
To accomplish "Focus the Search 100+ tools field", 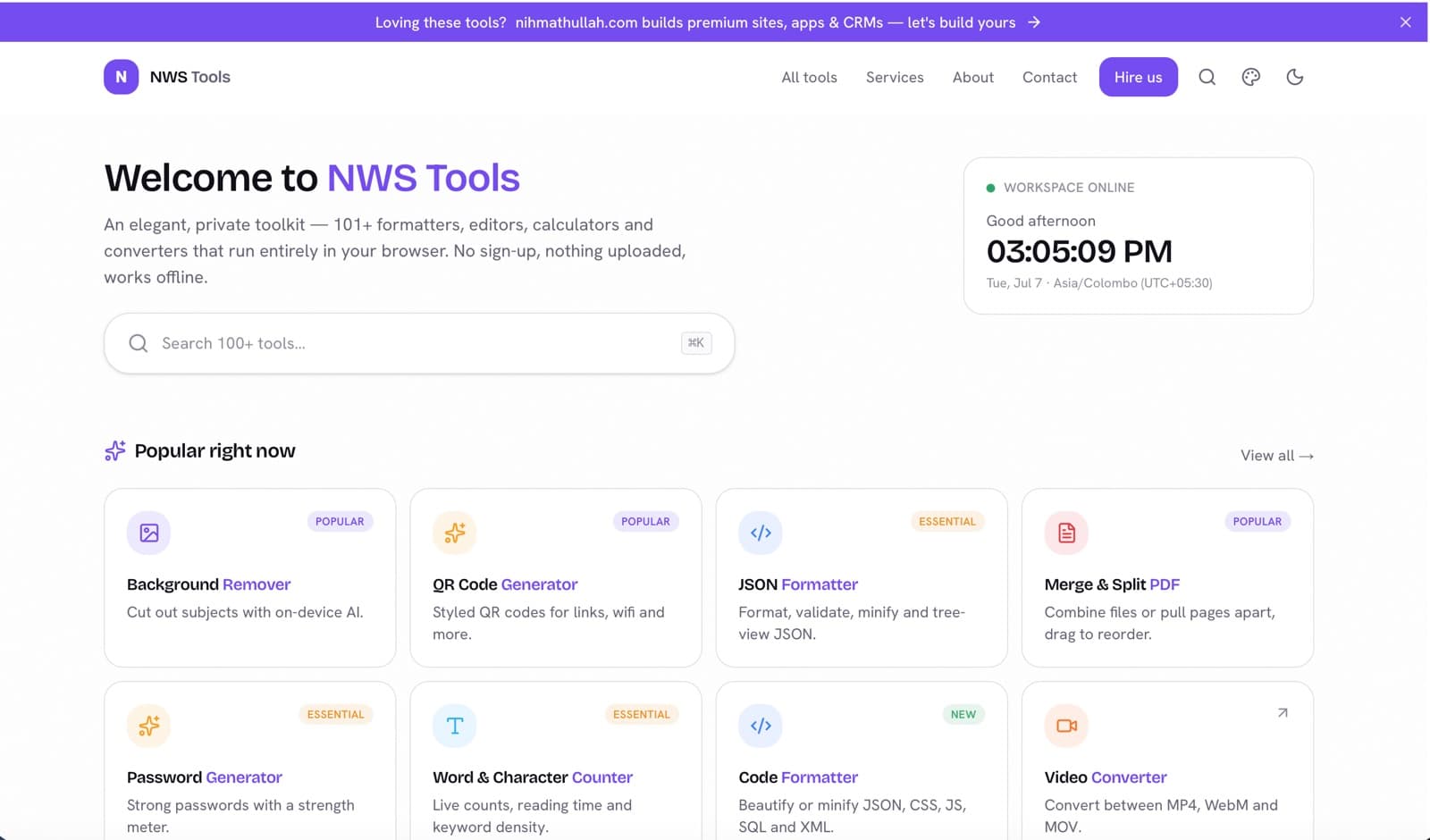I will click(x=419, y=343).
